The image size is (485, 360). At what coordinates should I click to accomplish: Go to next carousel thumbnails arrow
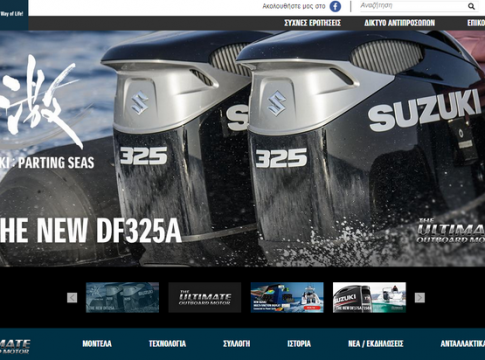coord(420,298)
